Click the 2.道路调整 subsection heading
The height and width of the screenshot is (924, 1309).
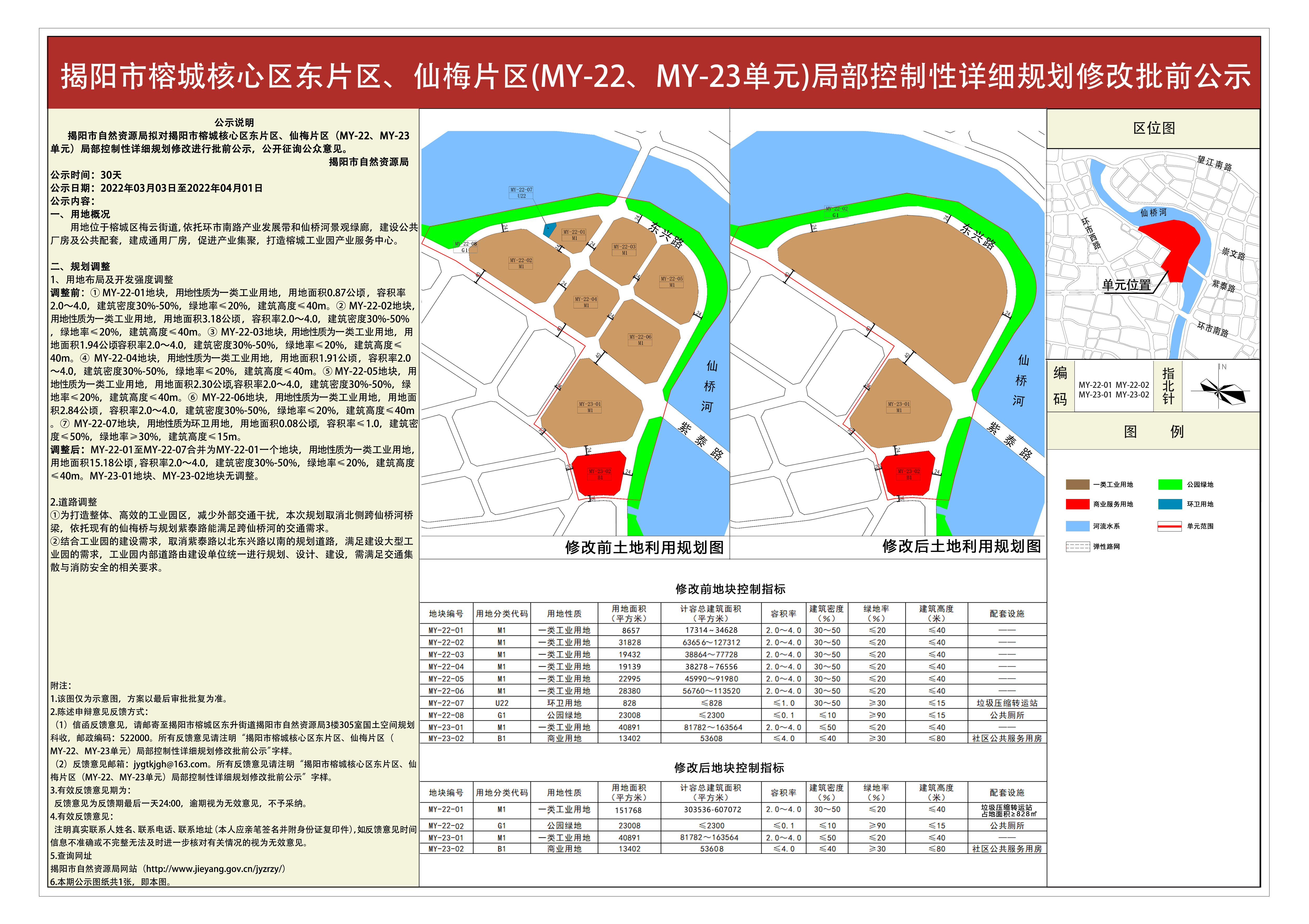click(x=74, y=502)
